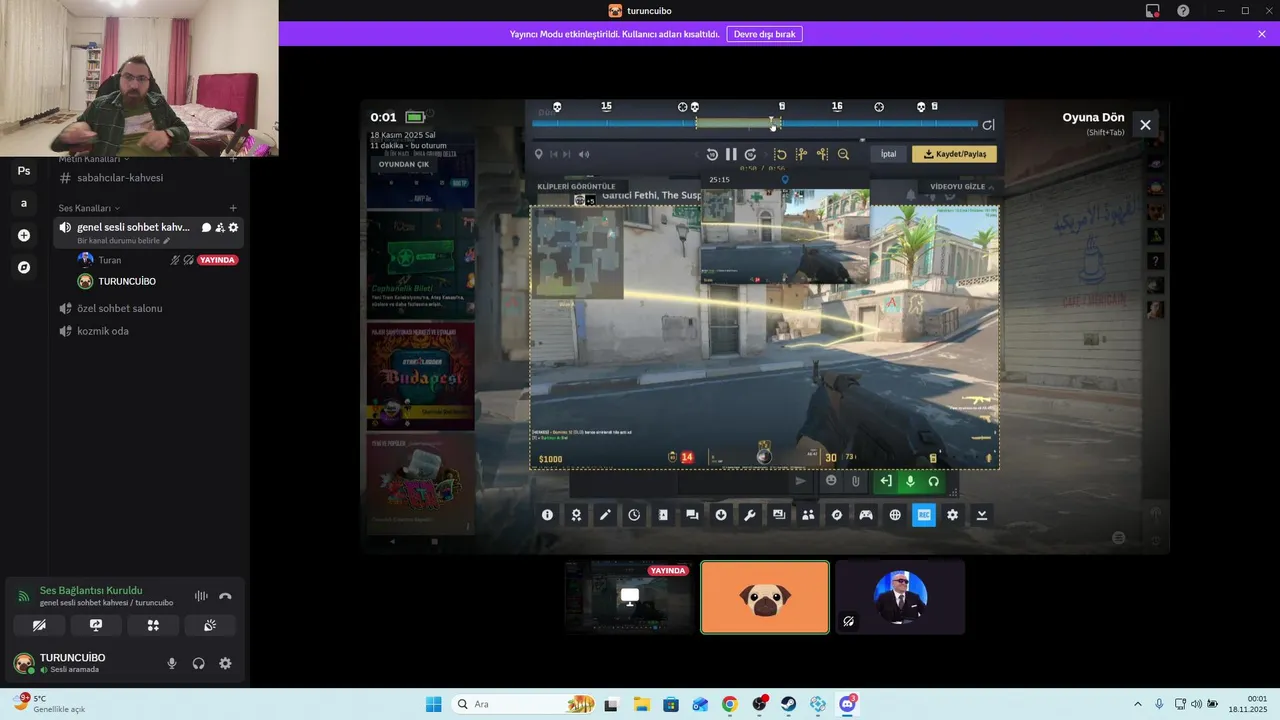This screenshot has width=1280, height=720.
Task: Click Bir kanal durumu belirle status link
Action: [124, 241]
